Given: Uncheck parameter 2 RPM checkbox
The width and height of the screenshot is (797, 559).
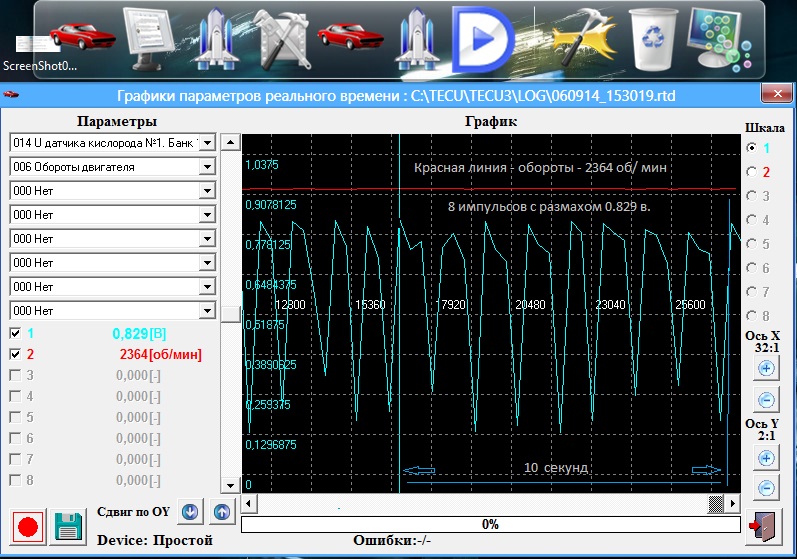Looking at the screenshot, I should click(15, 354).
